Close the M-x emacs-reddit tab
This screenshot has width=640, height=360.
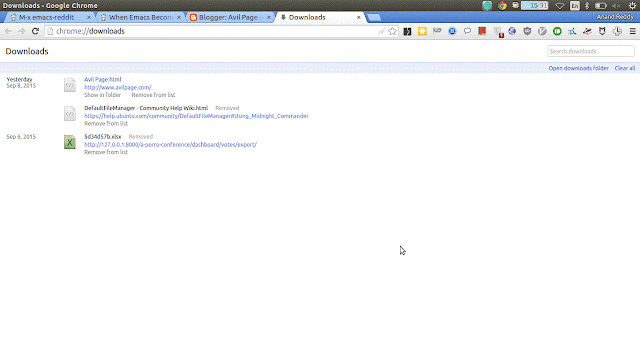point(89,17)
